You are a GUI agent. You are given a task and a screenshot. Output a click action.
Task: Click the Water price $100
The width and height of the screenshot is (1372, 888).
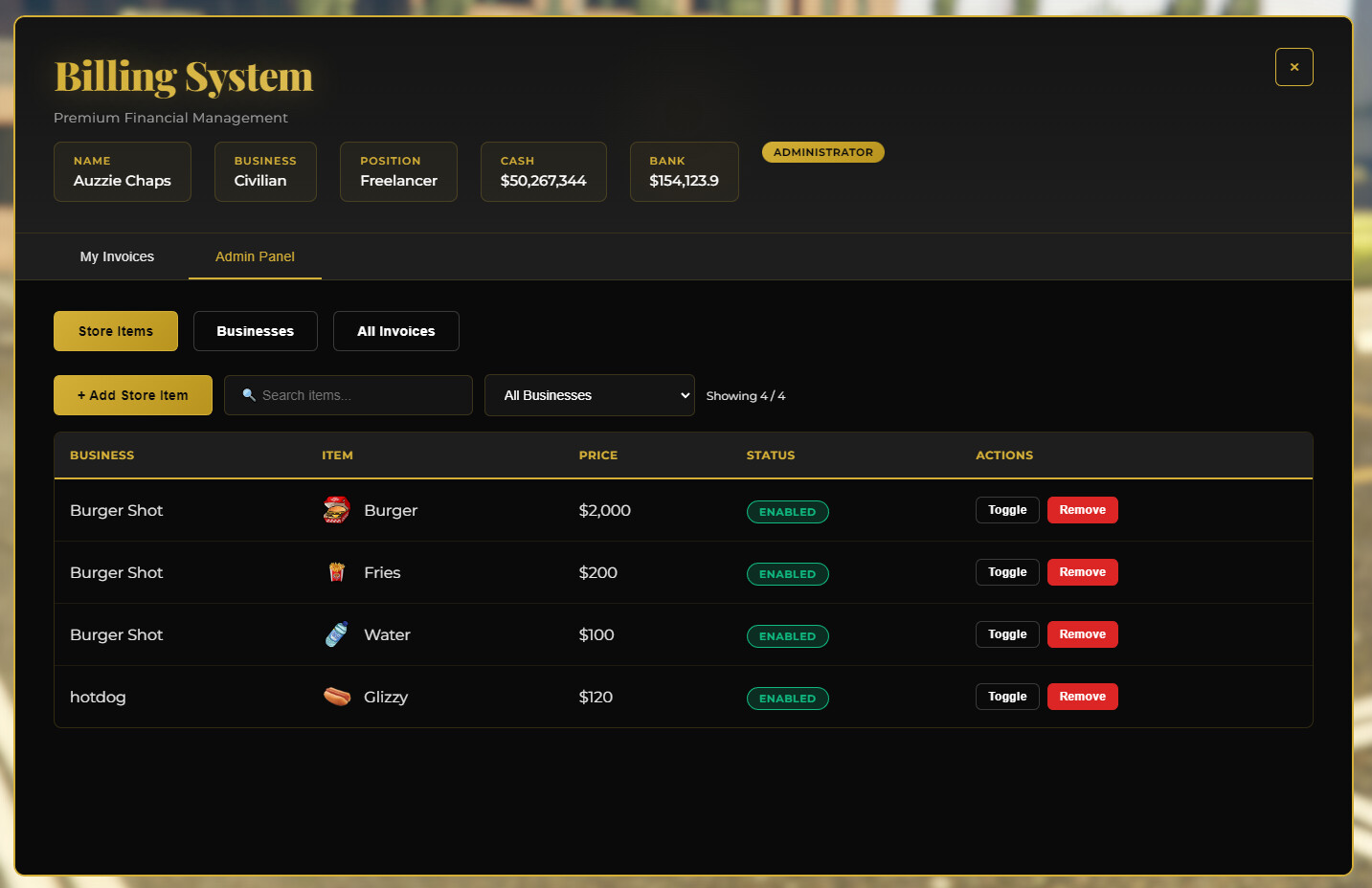click(596, 634)
